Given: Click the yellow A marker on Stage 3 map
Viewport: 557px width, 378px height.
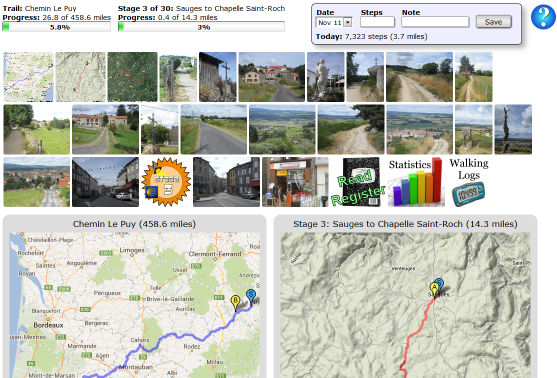Looking at the screenshot, I should coord(434,289).
